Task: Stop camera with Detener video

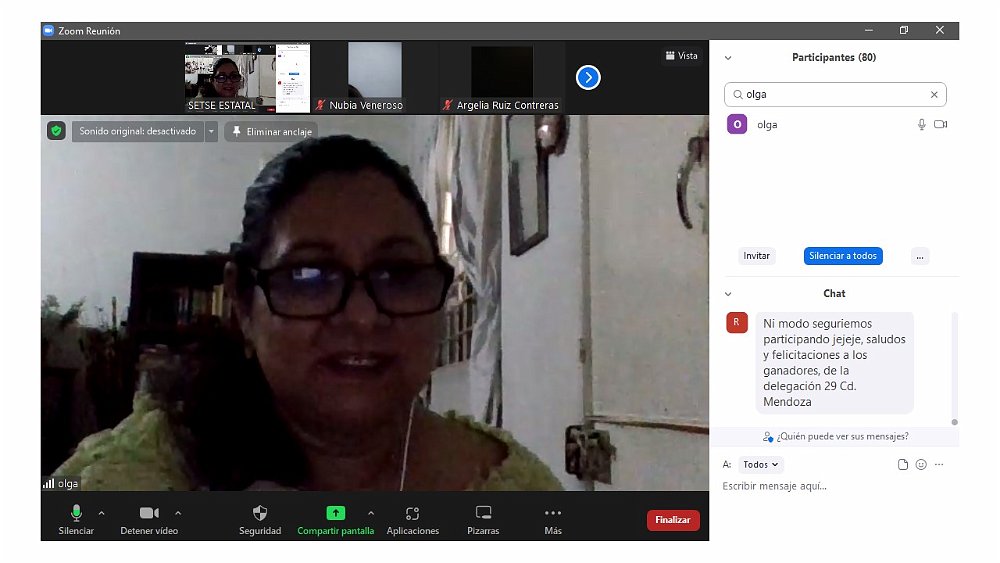Action: (149, 513)
